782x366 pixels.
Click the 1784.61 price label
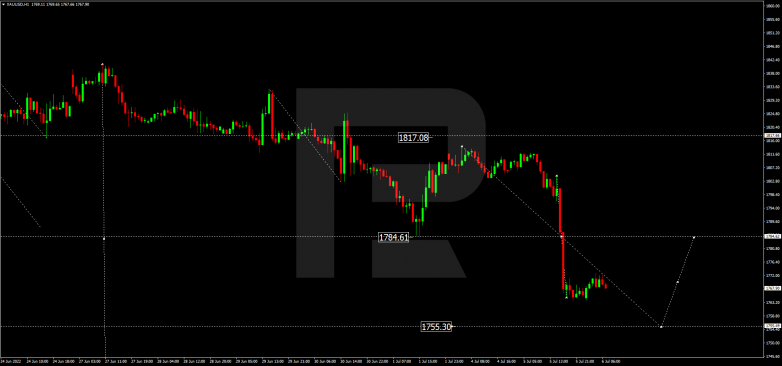click(x=393, y=237)
